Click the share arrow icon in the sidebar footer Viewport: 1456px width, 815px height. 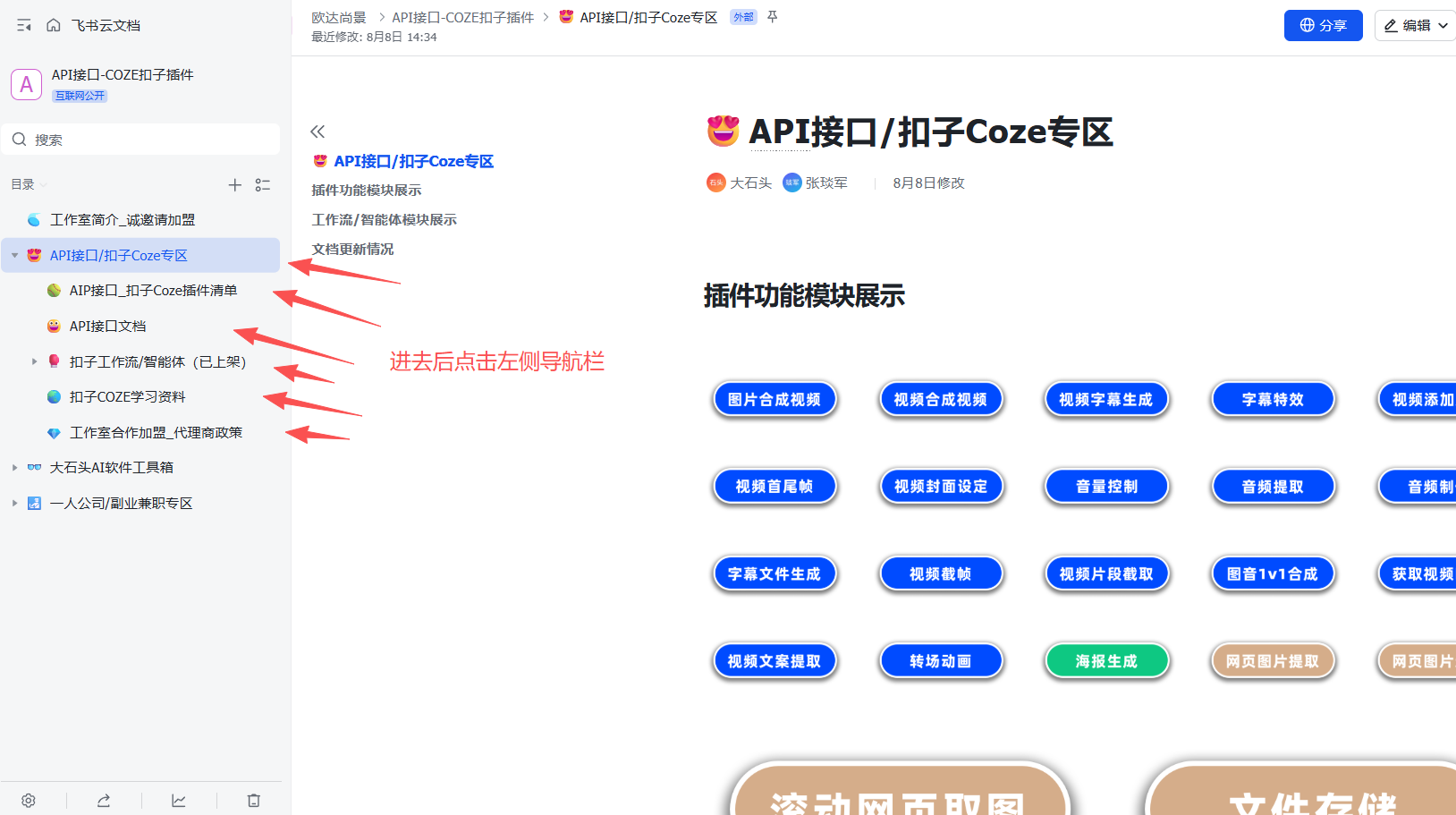pyautogui.click(x=104, y=801)
